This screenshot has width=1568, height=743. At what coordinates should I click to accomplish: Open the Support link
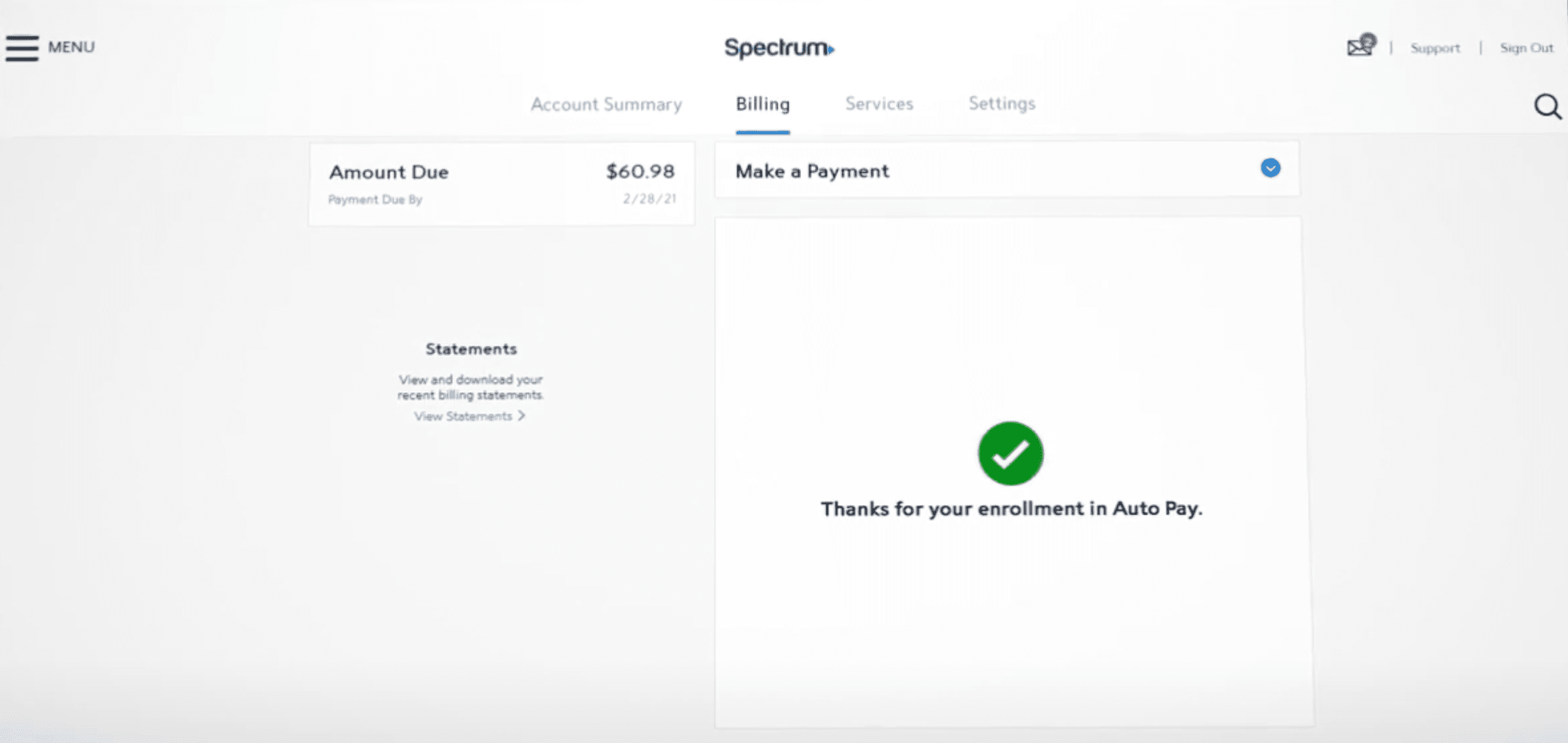coord(1435,48)
